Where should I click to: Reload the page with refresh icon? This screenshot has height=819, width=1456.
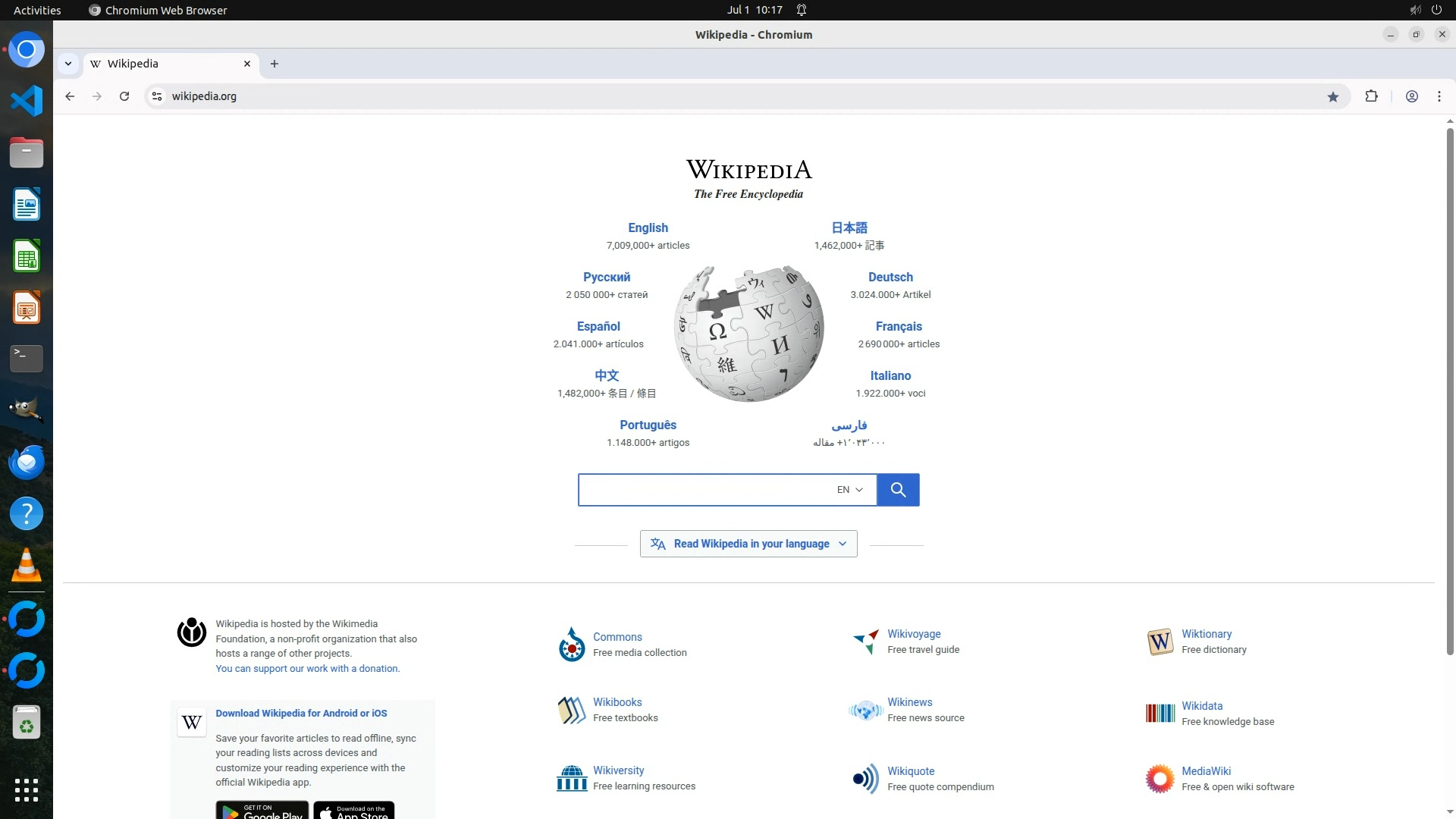pos(124,96)
